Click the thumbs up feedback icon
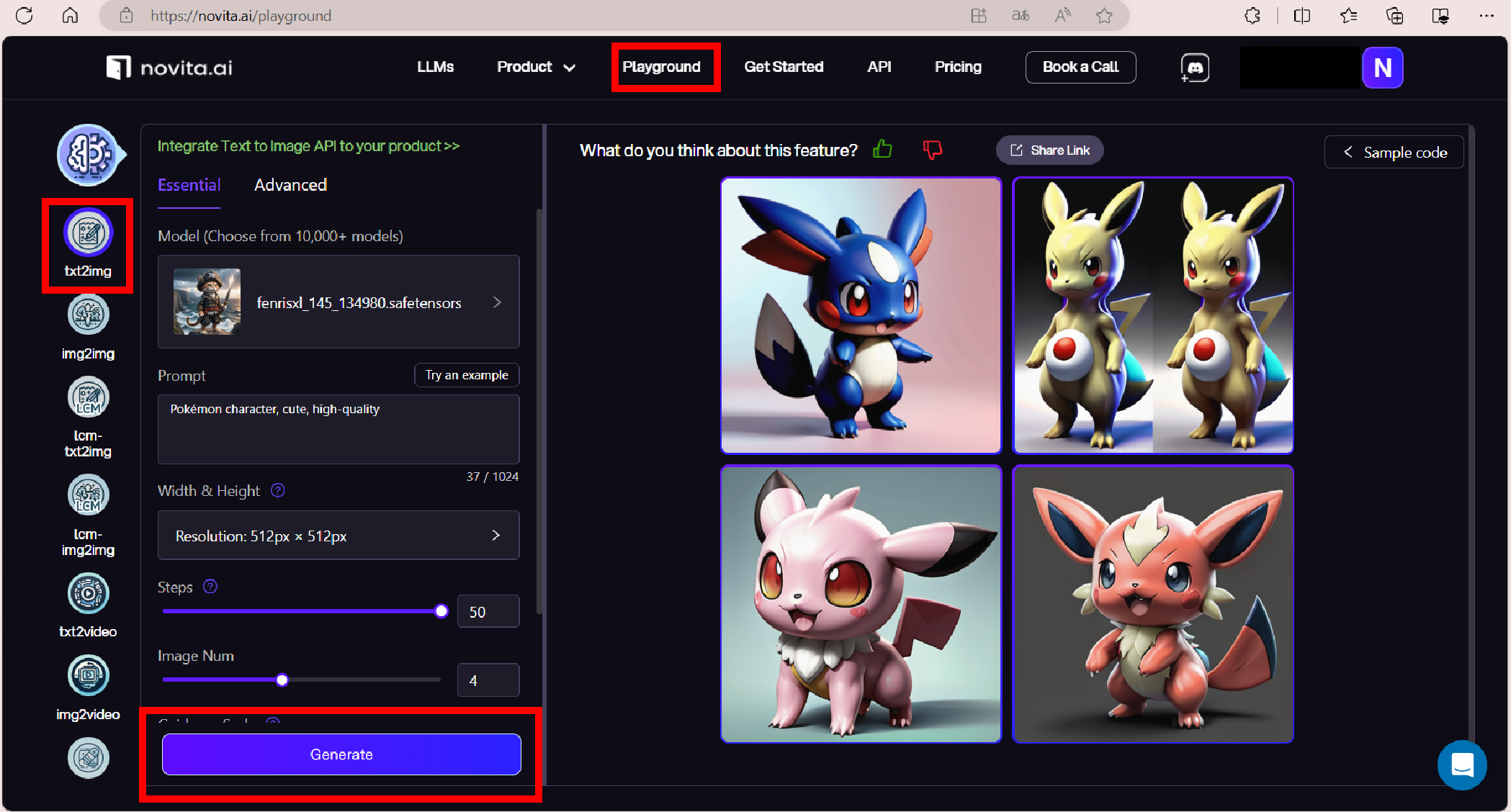This screenshot has width=1511, height=812. [x=882, y=150]
